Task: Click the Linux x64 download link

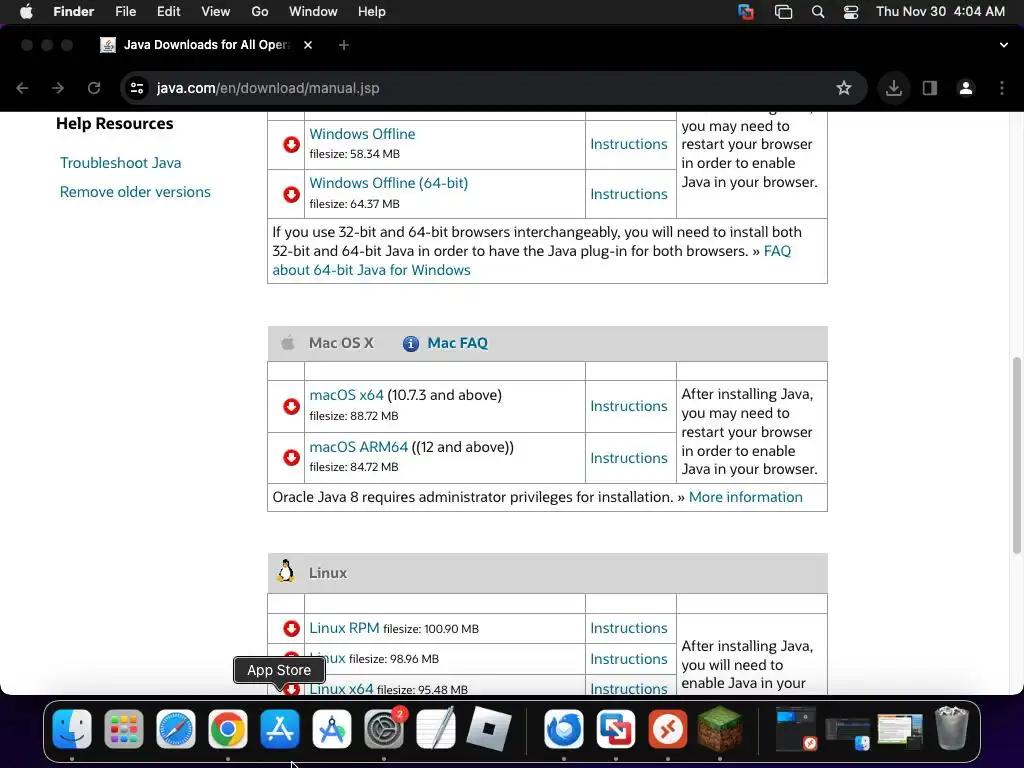Action: [x=342, y=688]
